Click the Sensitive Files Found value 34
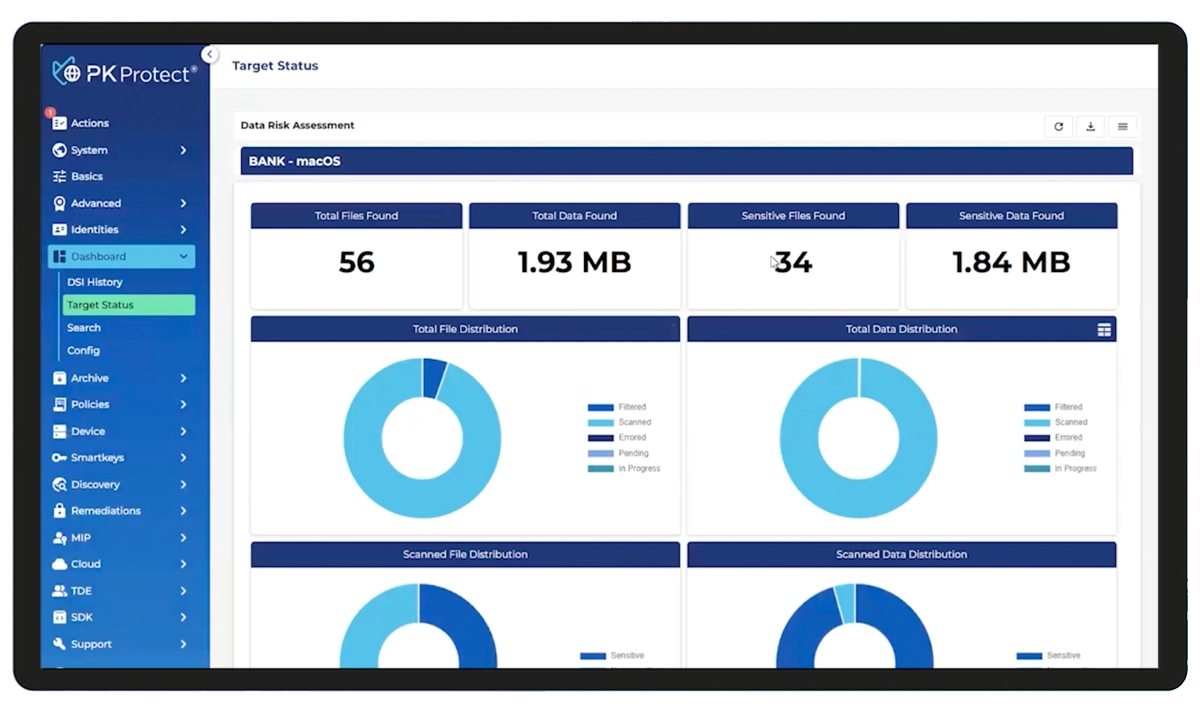The image size is (1200, 709). [793, 263]
